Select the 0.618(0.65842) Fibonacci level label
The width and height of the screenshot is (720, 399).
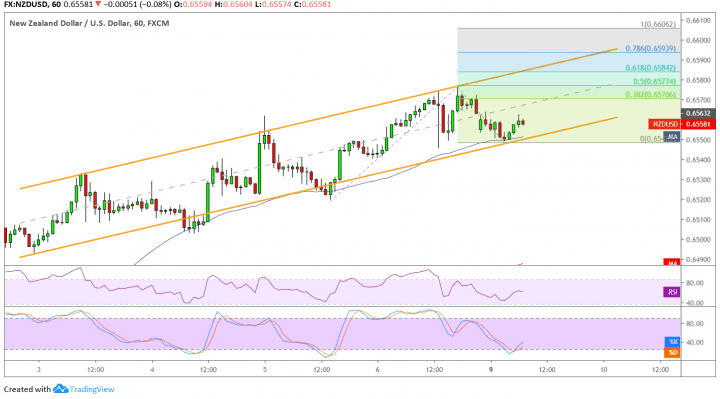pyautogui.click(x=650, y=68)
